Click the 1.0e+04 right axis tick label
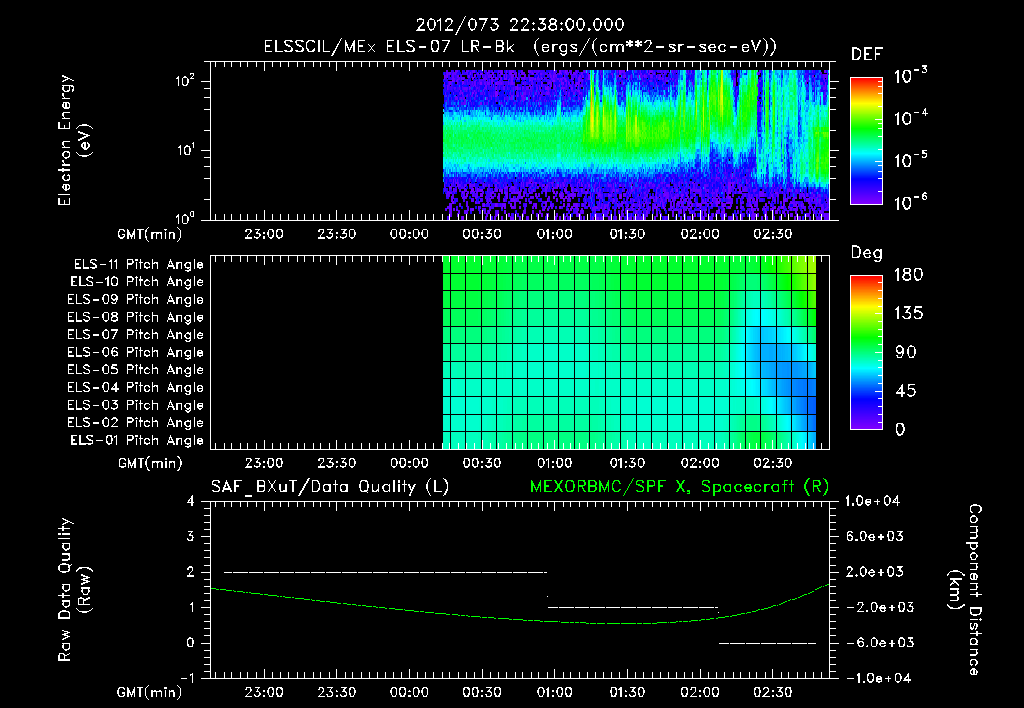This screenshot has width=1024, height=708. (x=872, y=502)
